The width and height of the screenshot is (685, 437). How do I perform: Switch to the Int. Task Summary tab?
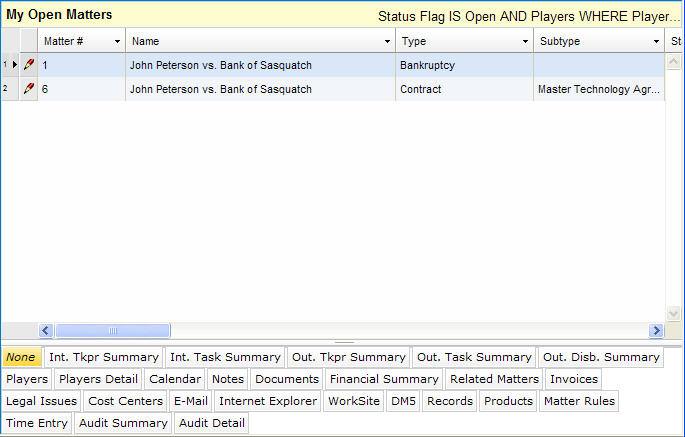pos(225,357)
